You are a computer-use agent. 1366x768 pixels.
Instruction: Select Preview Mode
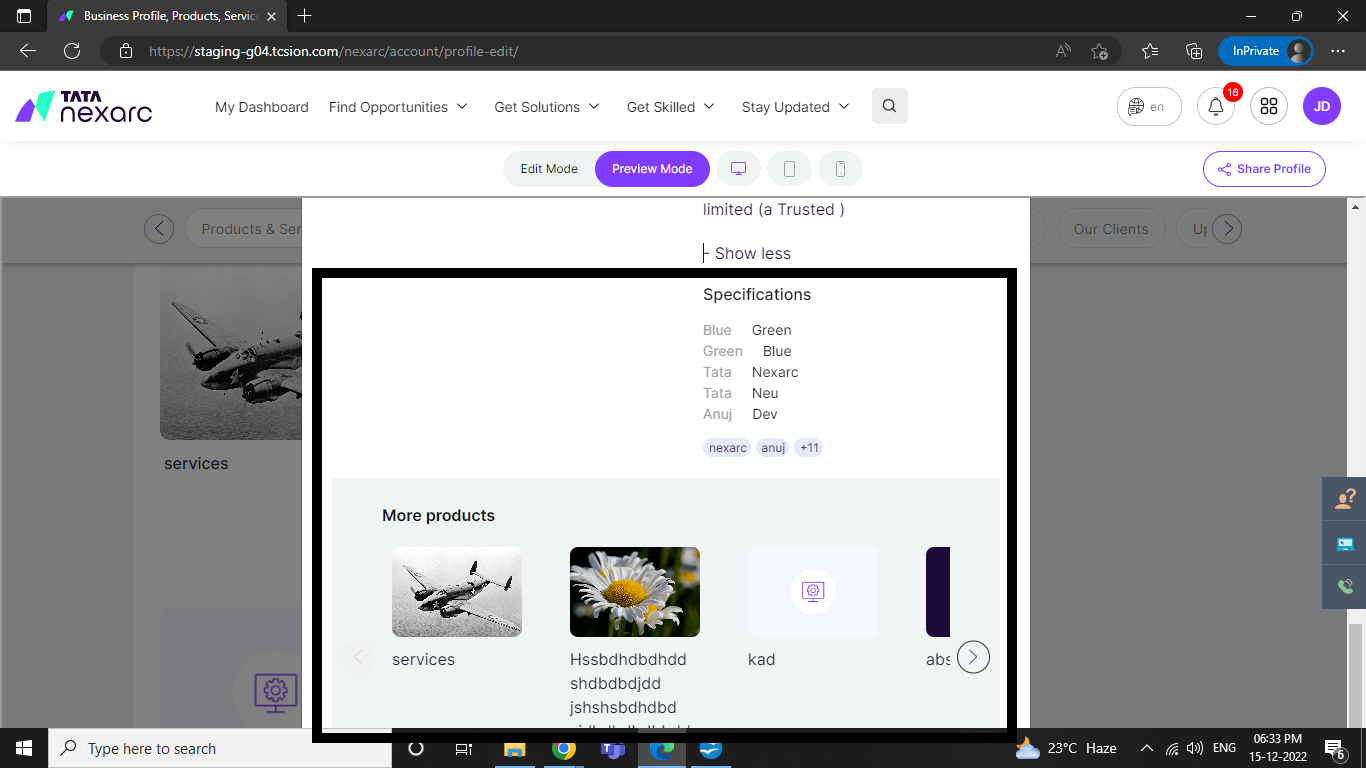652,168
